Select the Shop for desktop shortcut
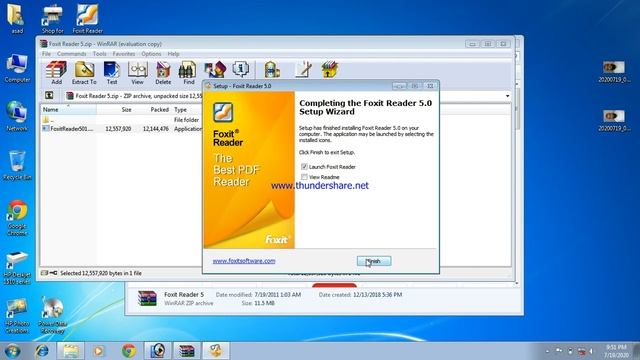Screen dimensions: 640x360 click(53, 19)
